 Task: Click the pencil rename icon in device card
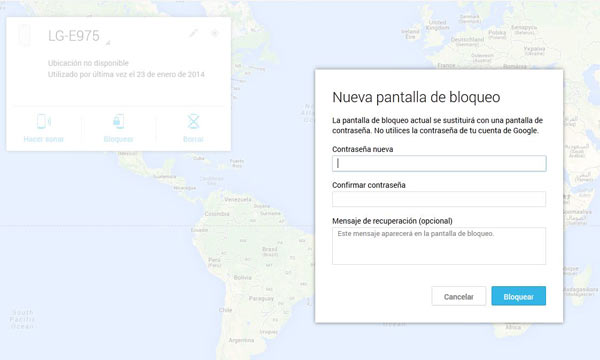(x=193, y=33)
